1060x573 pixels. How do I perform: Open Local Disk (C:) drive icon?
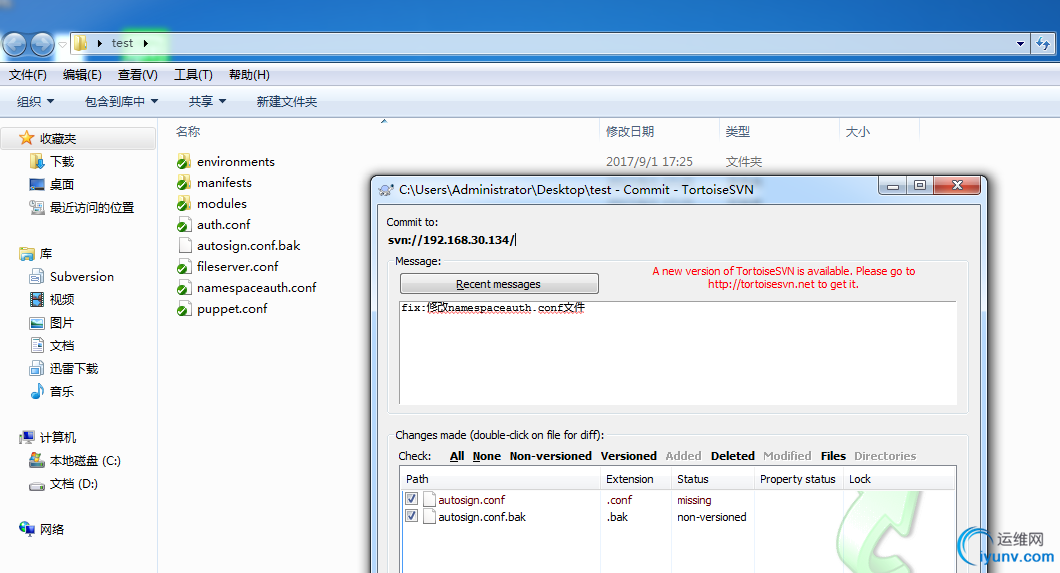(37, 460)
